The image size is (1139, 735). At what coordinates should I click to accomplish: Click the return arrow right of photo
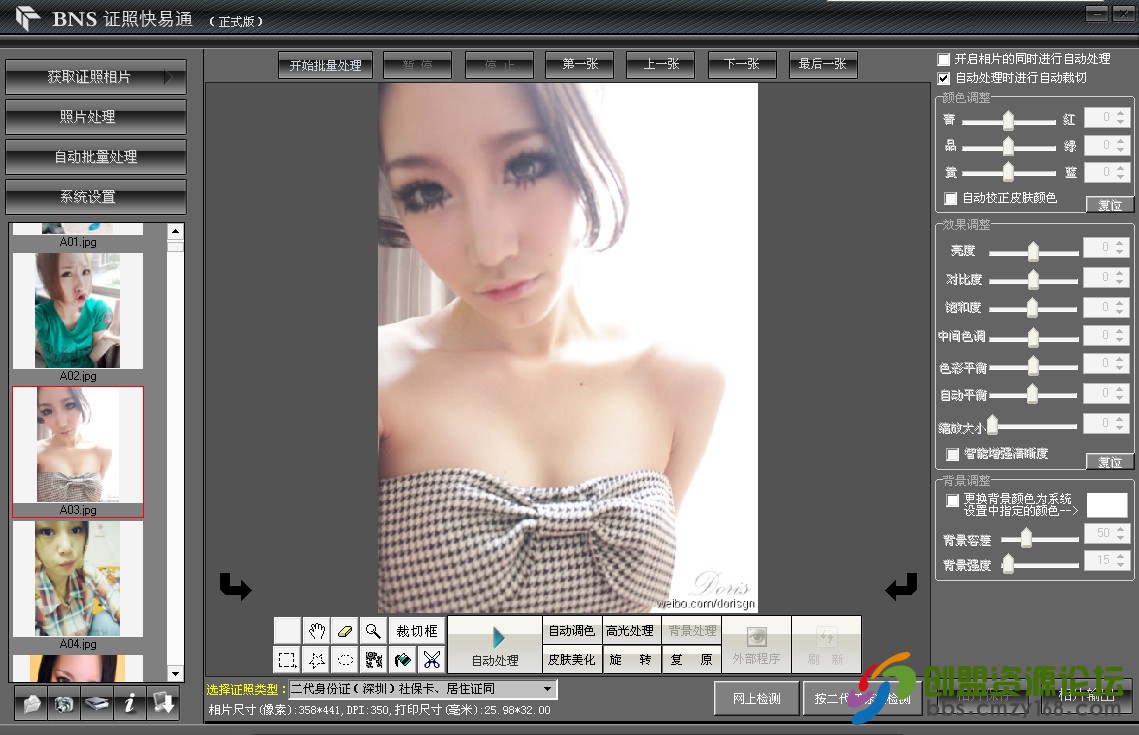[901, 585]
